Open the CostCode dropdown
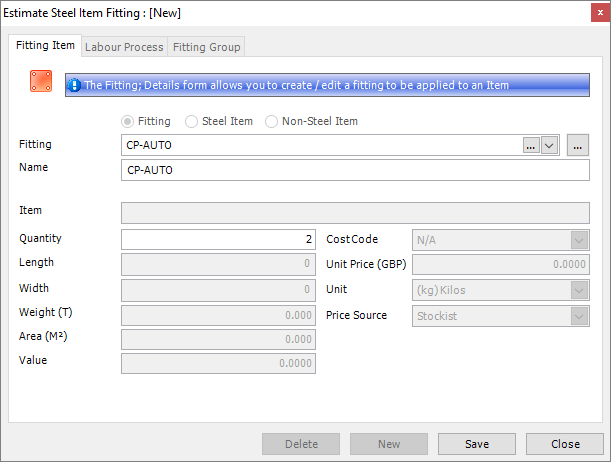611x462 pixels. click(x=578, y=240)
